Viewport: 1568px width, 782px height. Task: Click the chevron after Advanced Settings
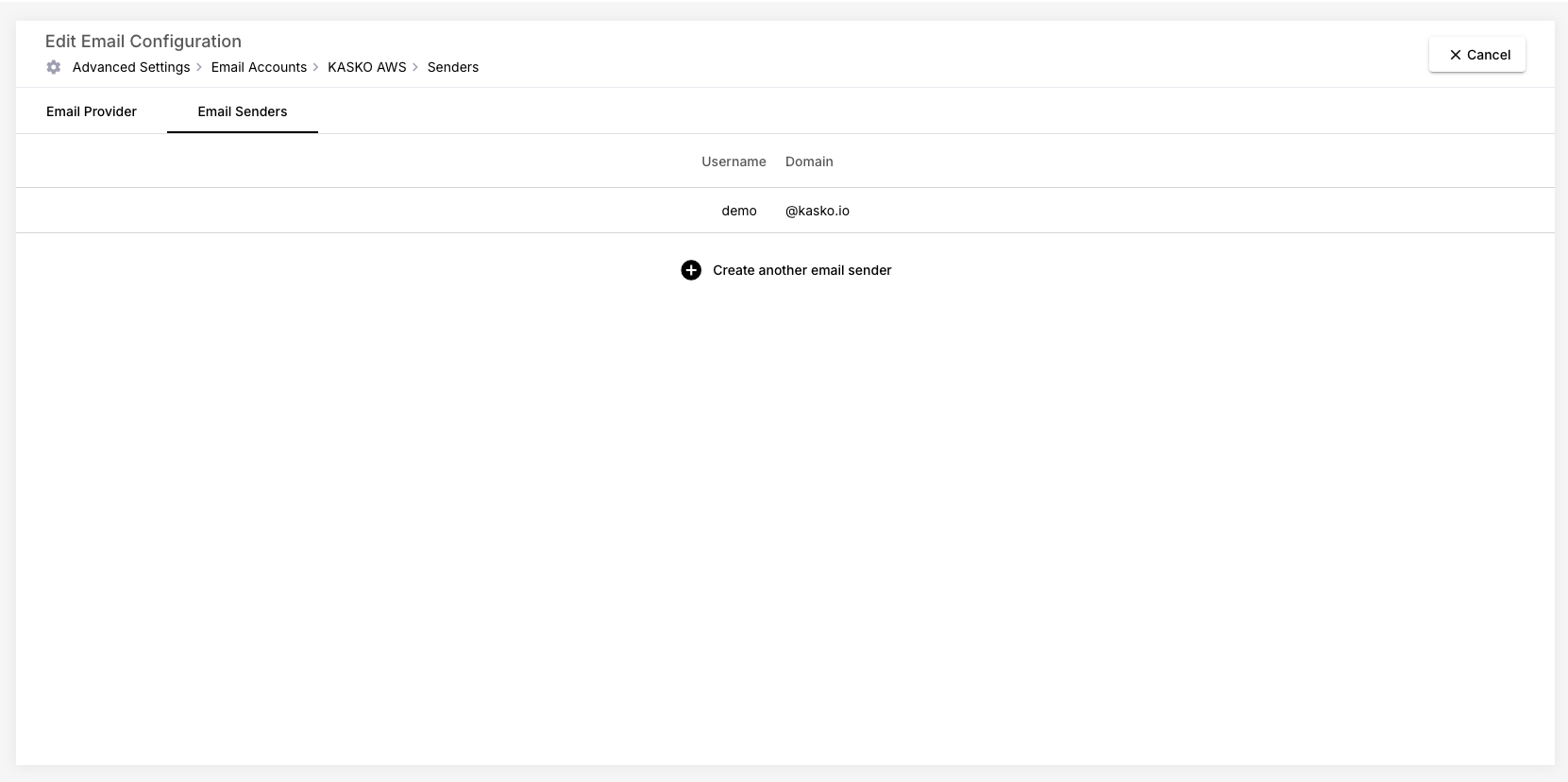(199, 67)
